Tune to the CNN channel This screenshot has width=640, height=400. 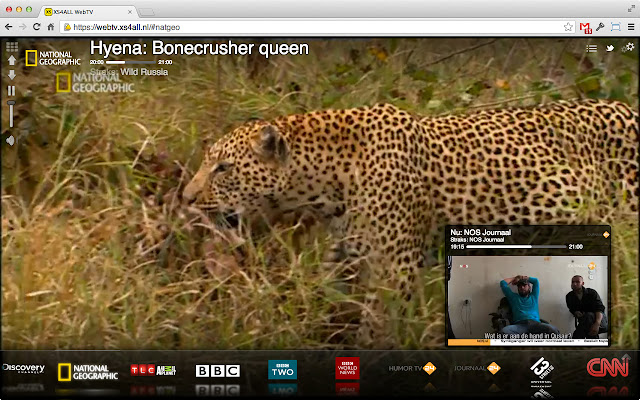(607, 369)
